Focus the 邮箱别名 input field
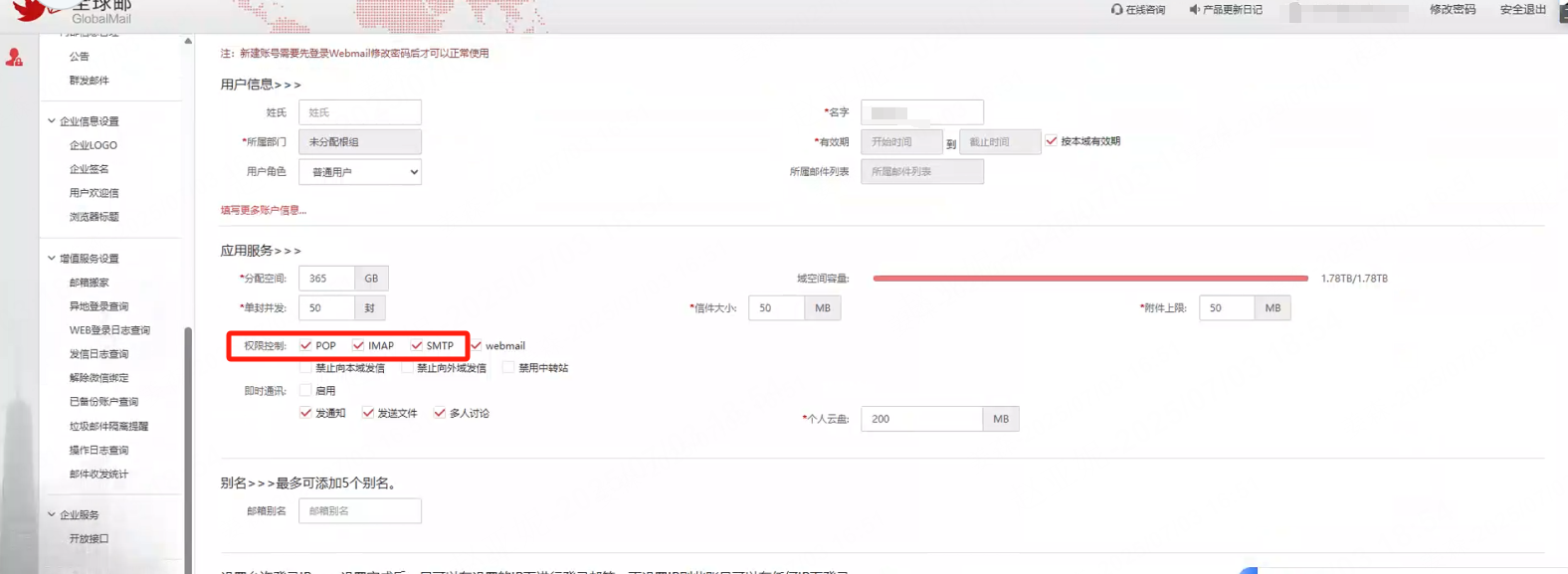Image resolution: width=1568 pixels, height=574 pixels. pyautogui.click(x=360, y=511)
